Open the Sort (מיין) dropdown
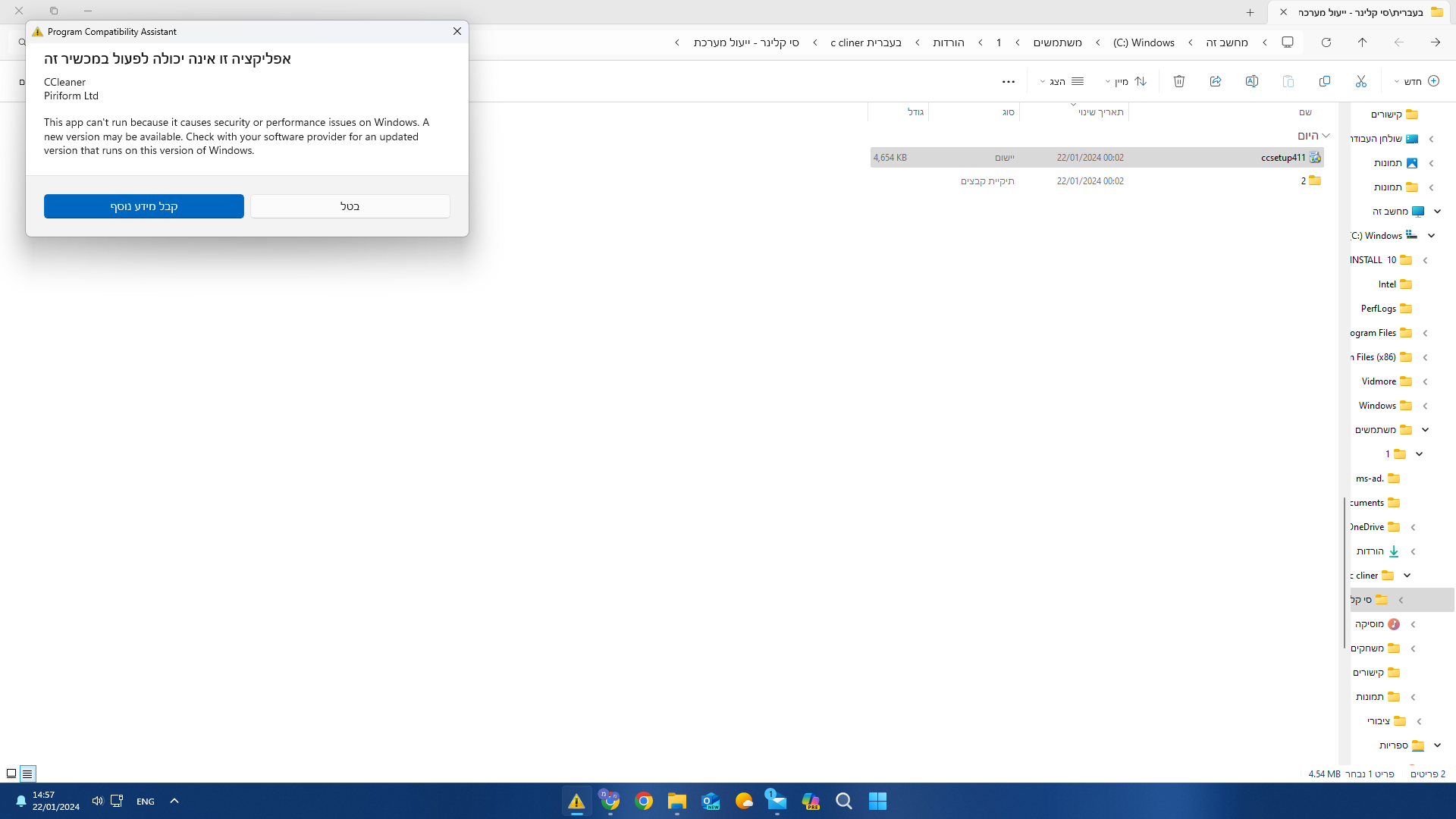This screenshot has width=1456, height=819. (1125, 81)
